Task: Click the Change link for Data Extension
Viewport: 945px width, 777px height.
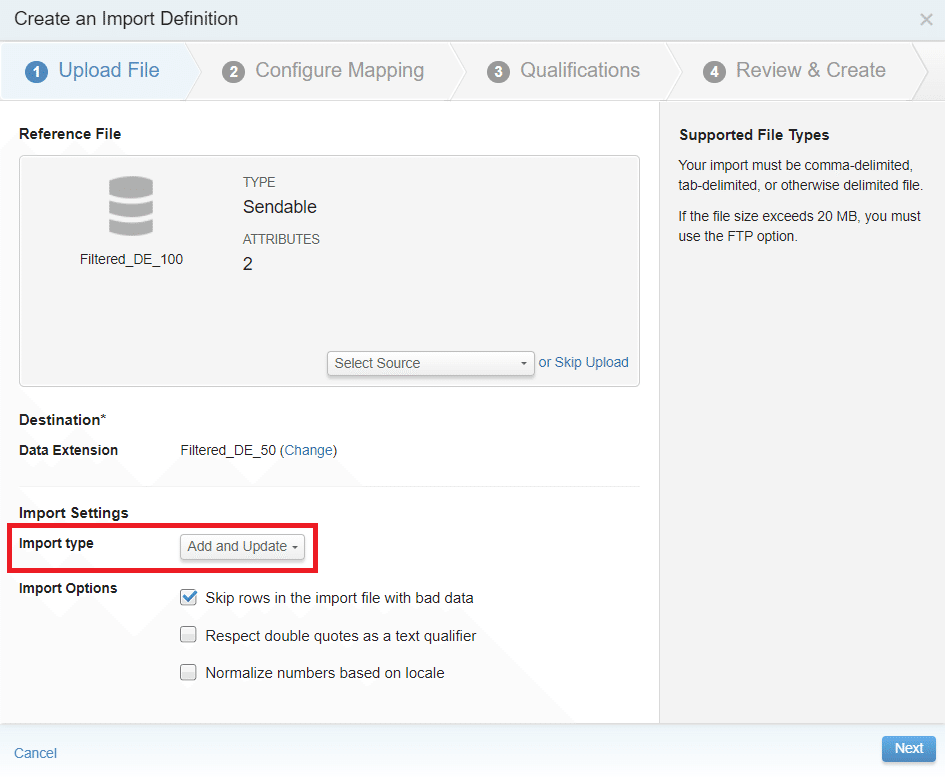Action: [309, 450]
